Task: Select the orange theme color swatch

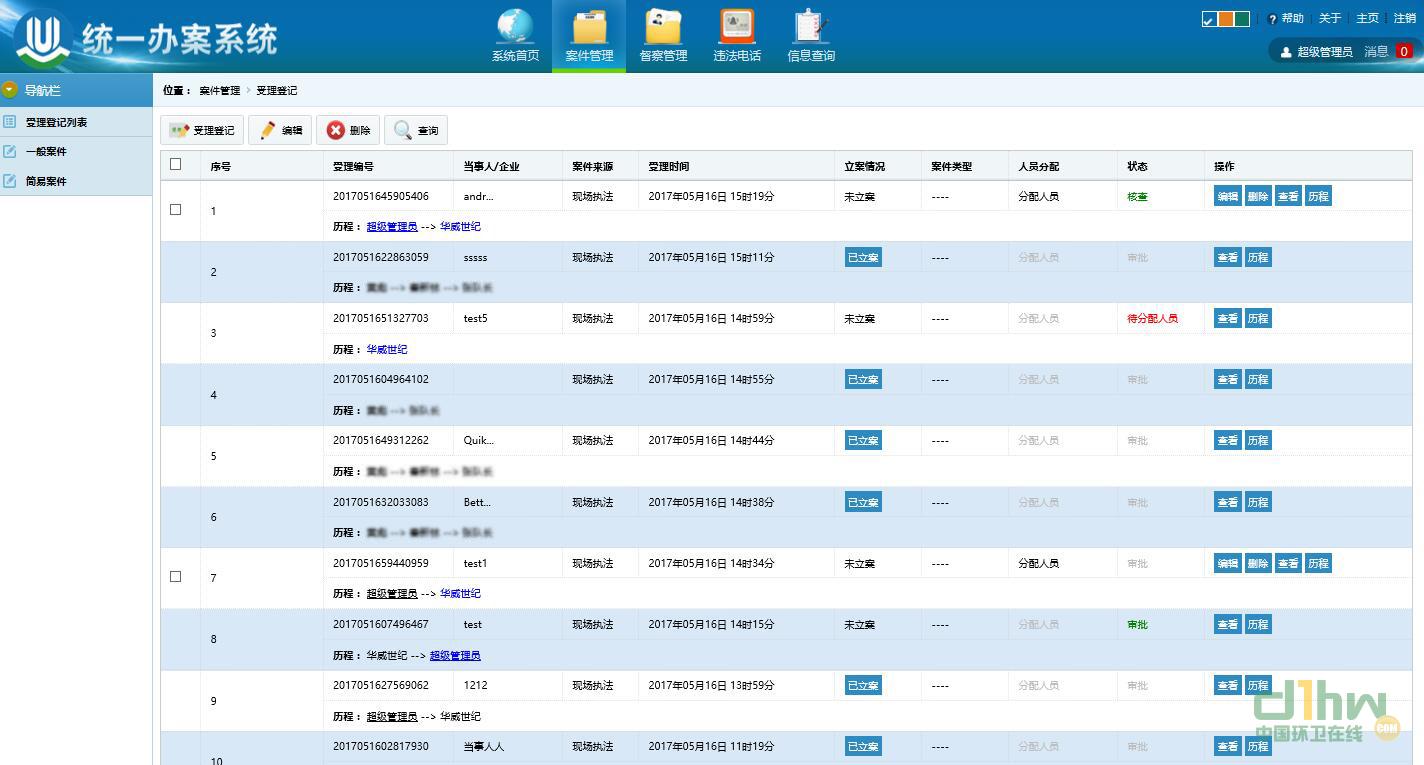Action: pos(1226,19)
